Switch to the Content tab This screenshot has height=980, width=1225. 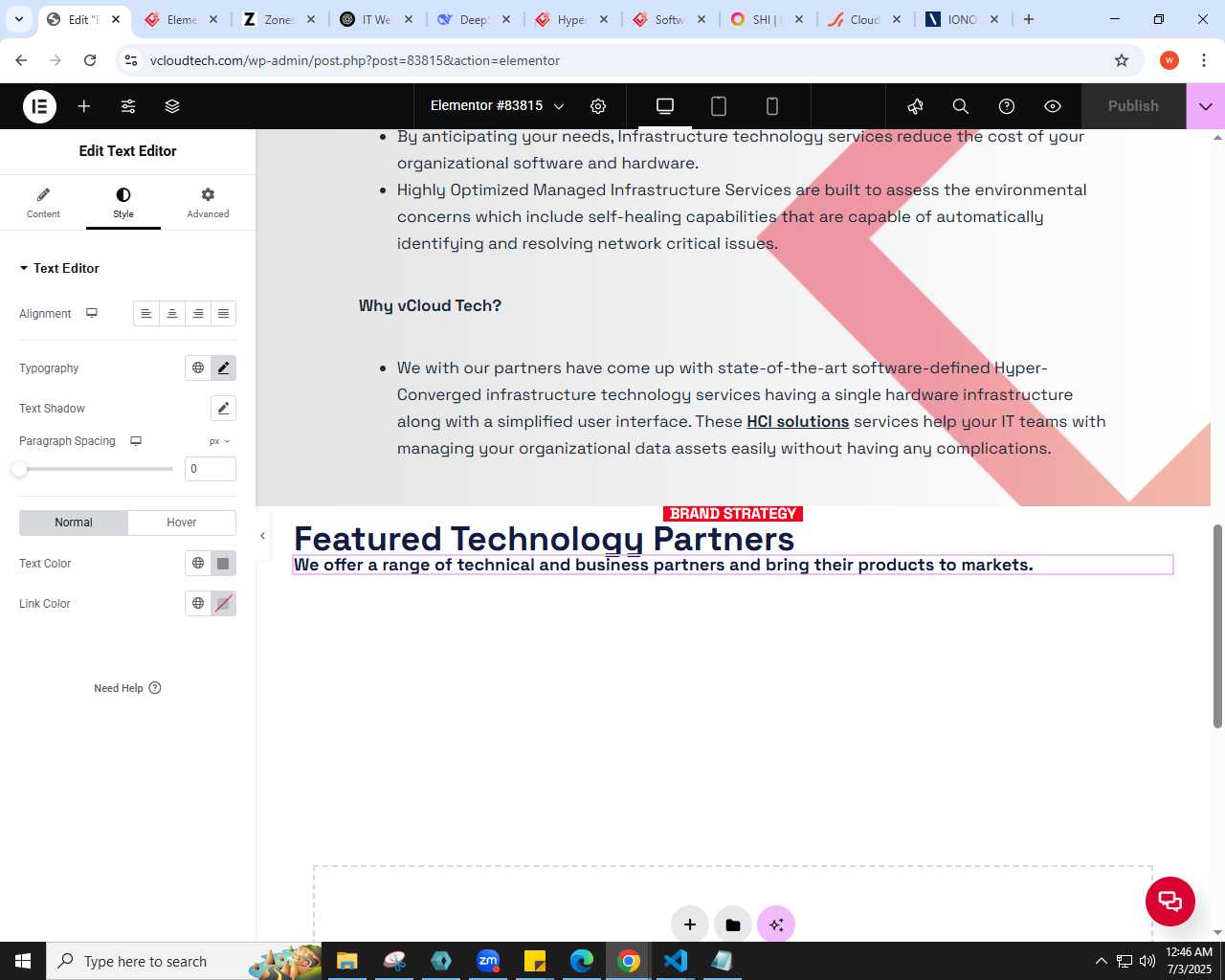[43, 203]
